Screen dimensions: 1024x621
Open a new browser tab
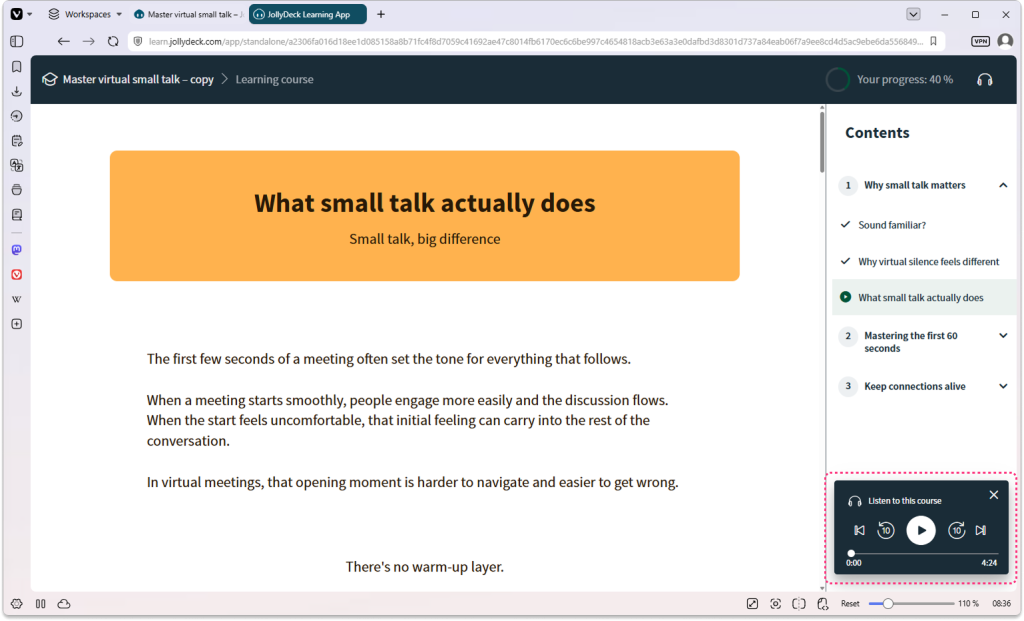click(x=381, y=14)
